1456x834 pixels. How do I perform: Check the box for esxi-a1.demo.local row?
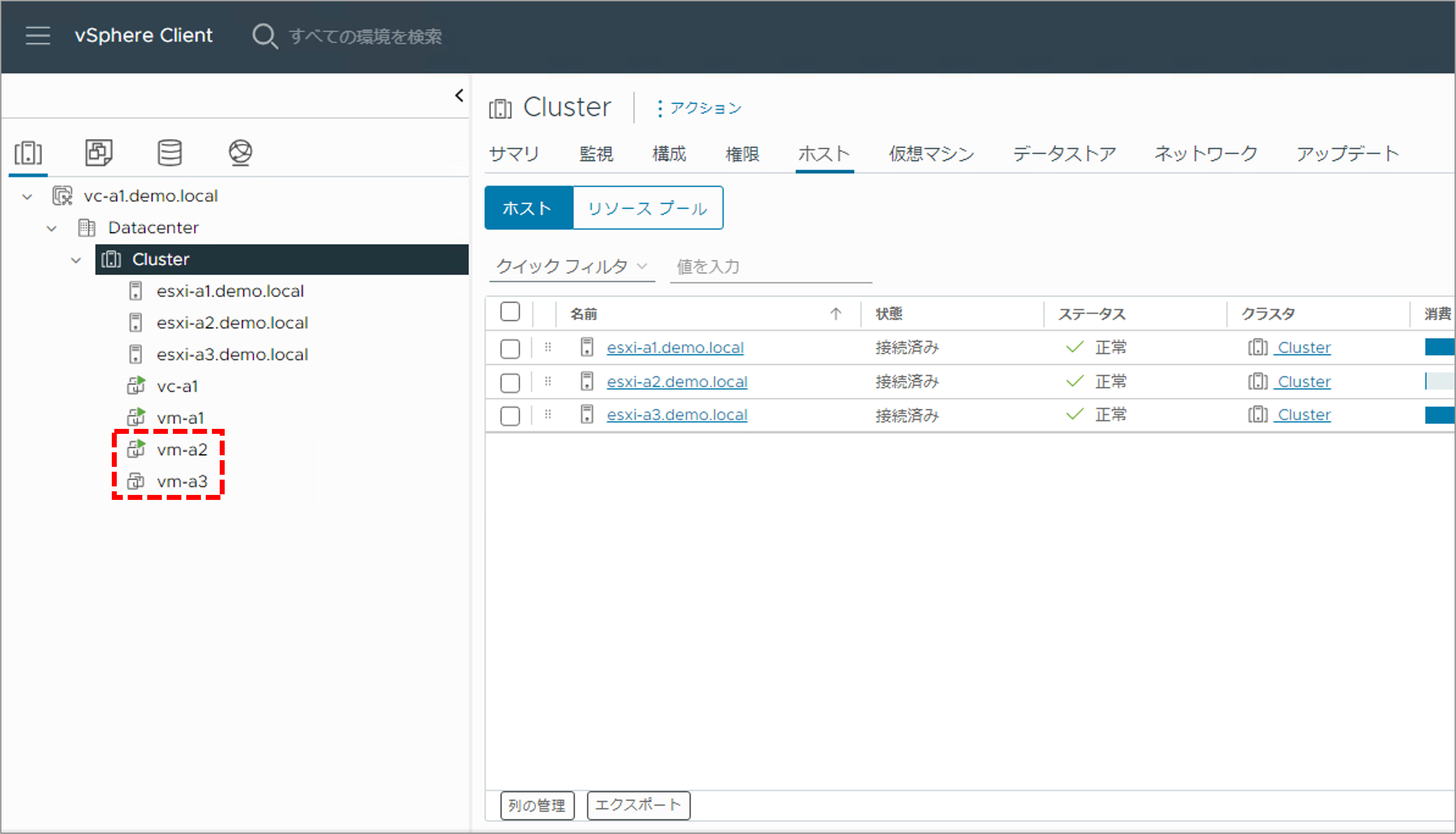pos(510,348)
